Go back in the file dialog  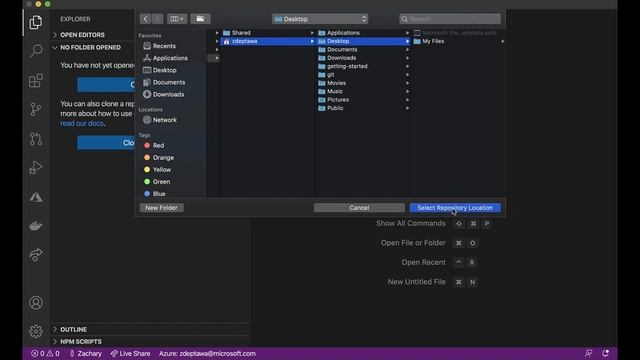[x=146, y=19]
